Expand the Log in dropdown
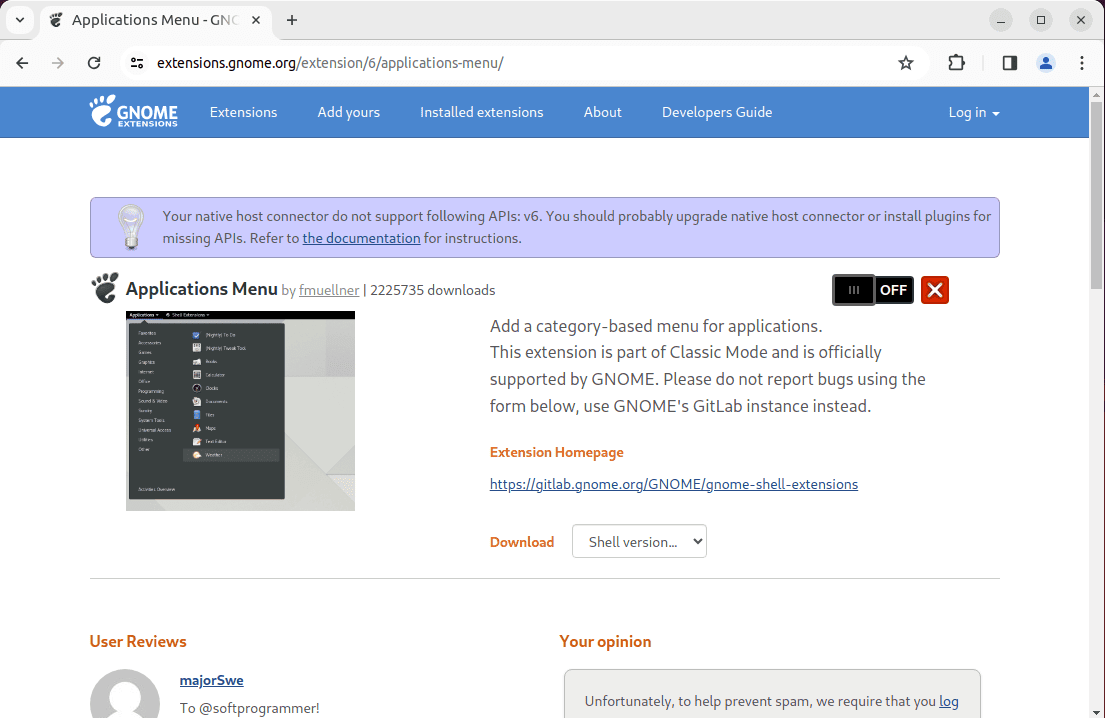Image resolution: width=1105 pixels, height=718 pixels. pos(973,112)
